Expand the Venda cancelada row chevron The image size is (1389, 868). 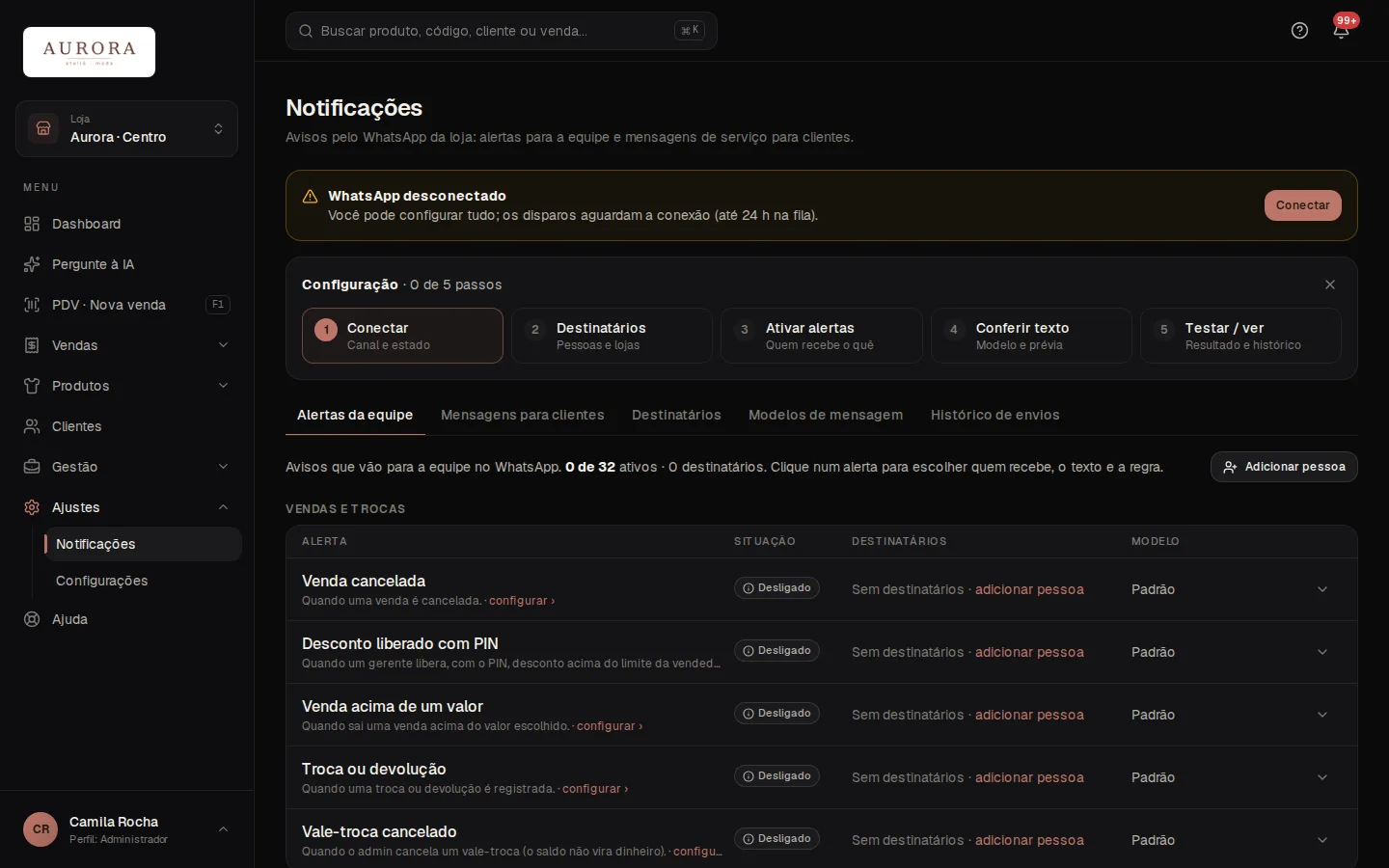[x=1322, y=589]
